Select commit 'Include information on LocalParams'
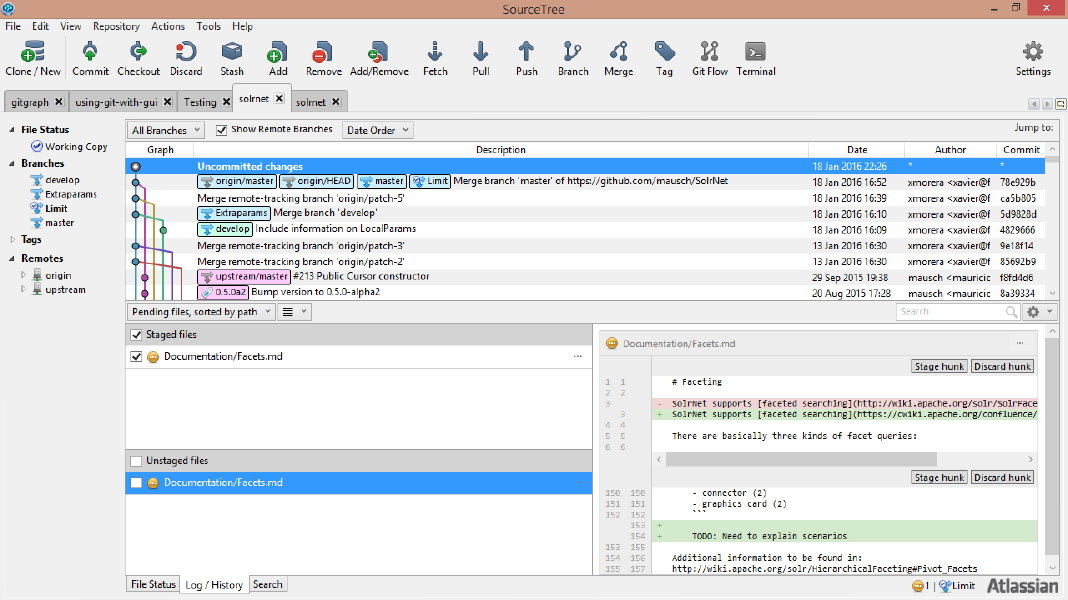The height and width of the screenshot is (600, 1068). tap(585, 230)
